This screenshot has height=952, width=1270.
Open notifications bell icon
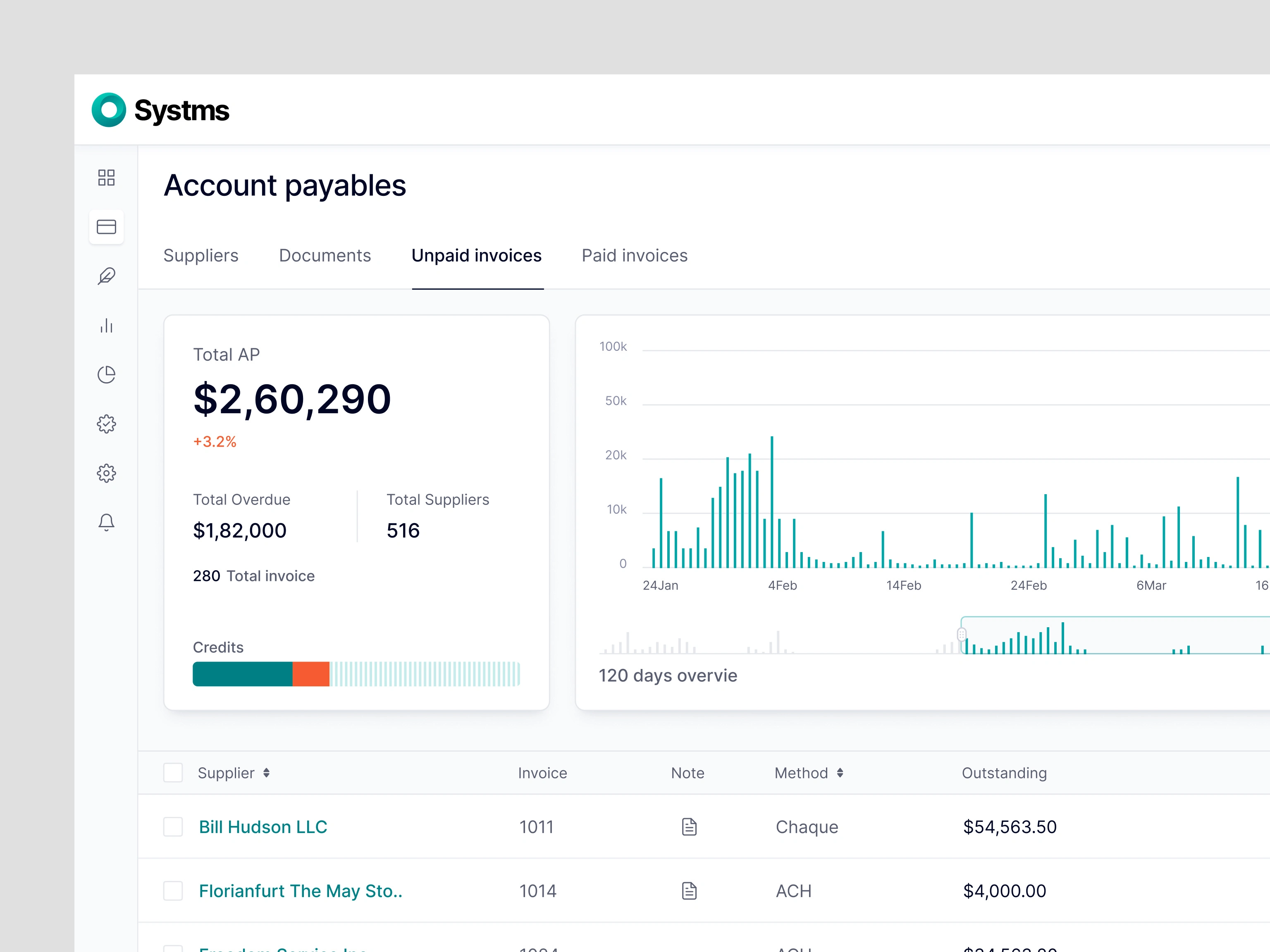tap(106, 522)
